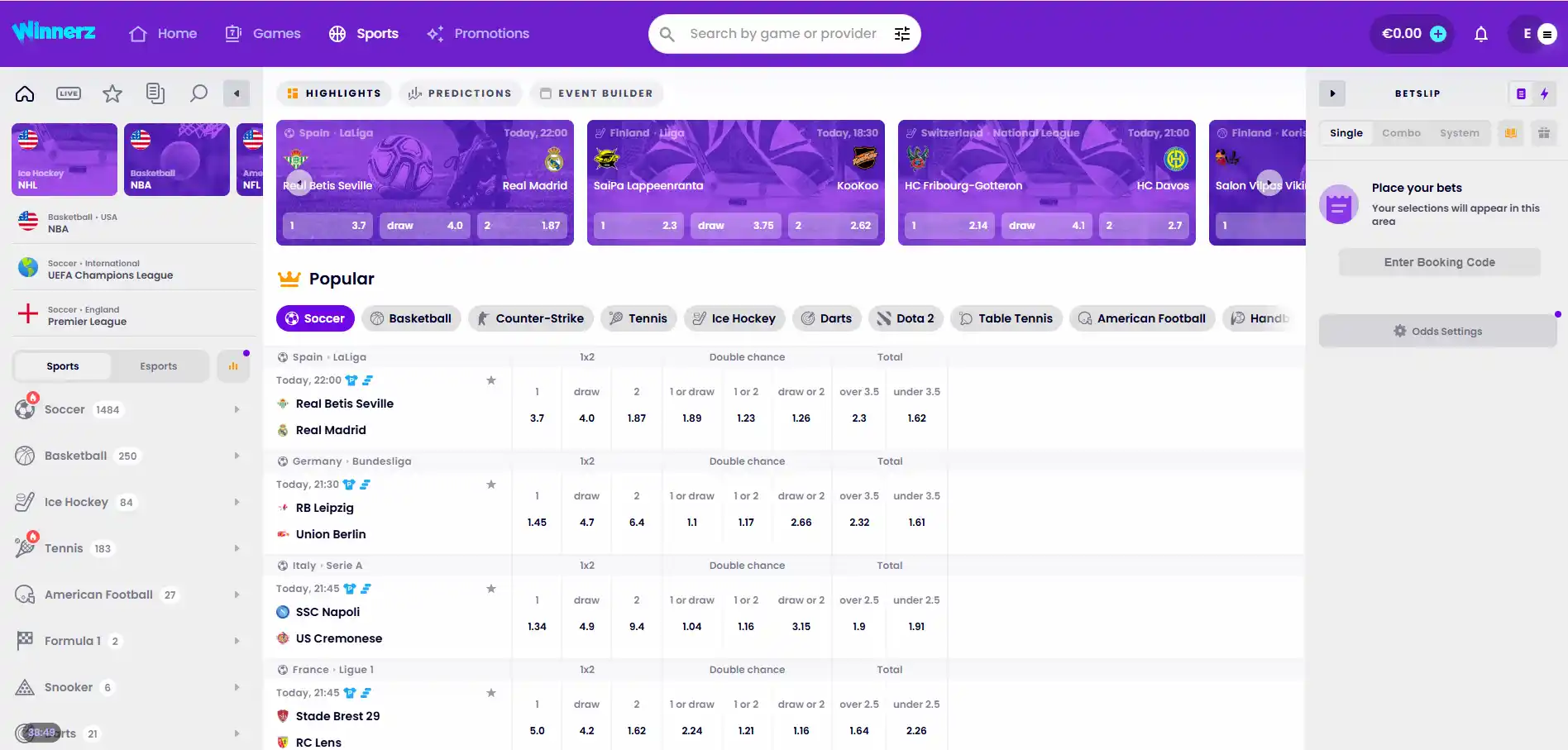The width and height of the screenshot is (1568, 750).
Task: Filter popular by Counter-Strike chip
Action: (x=530, y=318)
